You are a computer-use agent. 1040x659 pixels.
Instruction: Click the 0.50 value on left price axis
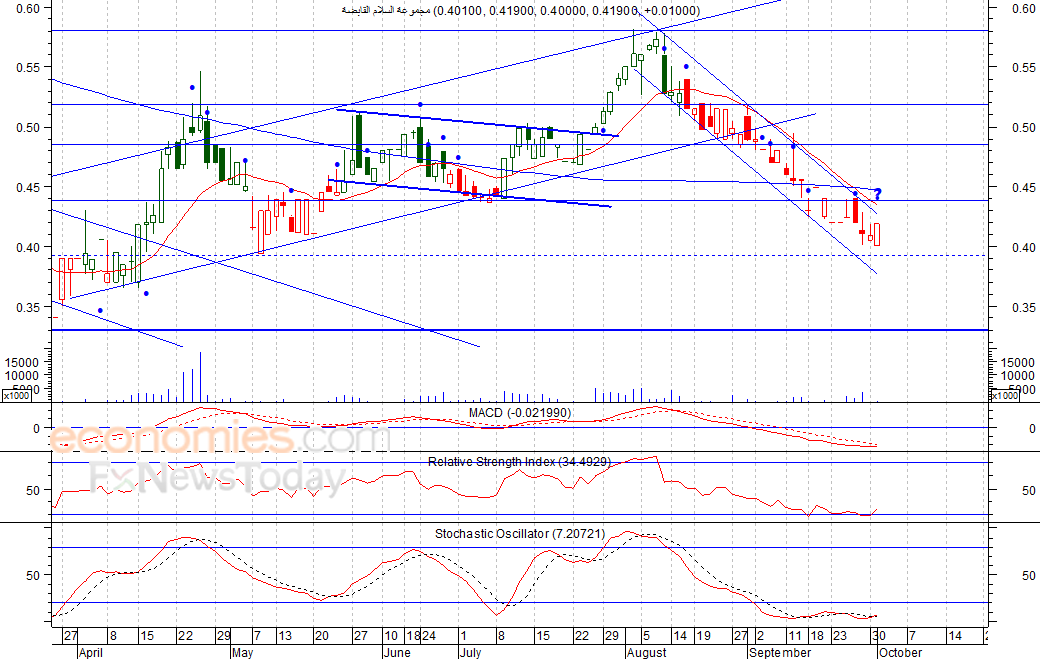point(28,127)
